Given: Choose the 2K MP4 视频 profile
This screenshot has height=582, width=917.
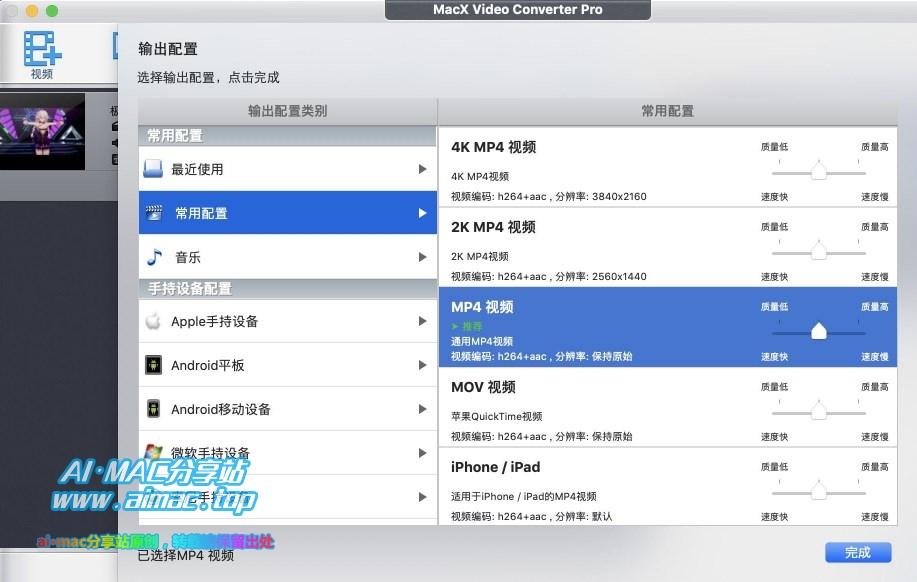Looking at the screenshot, I should click(x=667, y=247).
